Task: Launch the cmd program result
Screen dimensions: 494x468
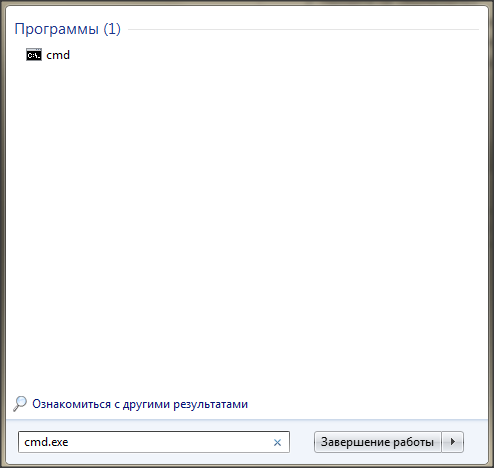Action: (x=48, y=55)
